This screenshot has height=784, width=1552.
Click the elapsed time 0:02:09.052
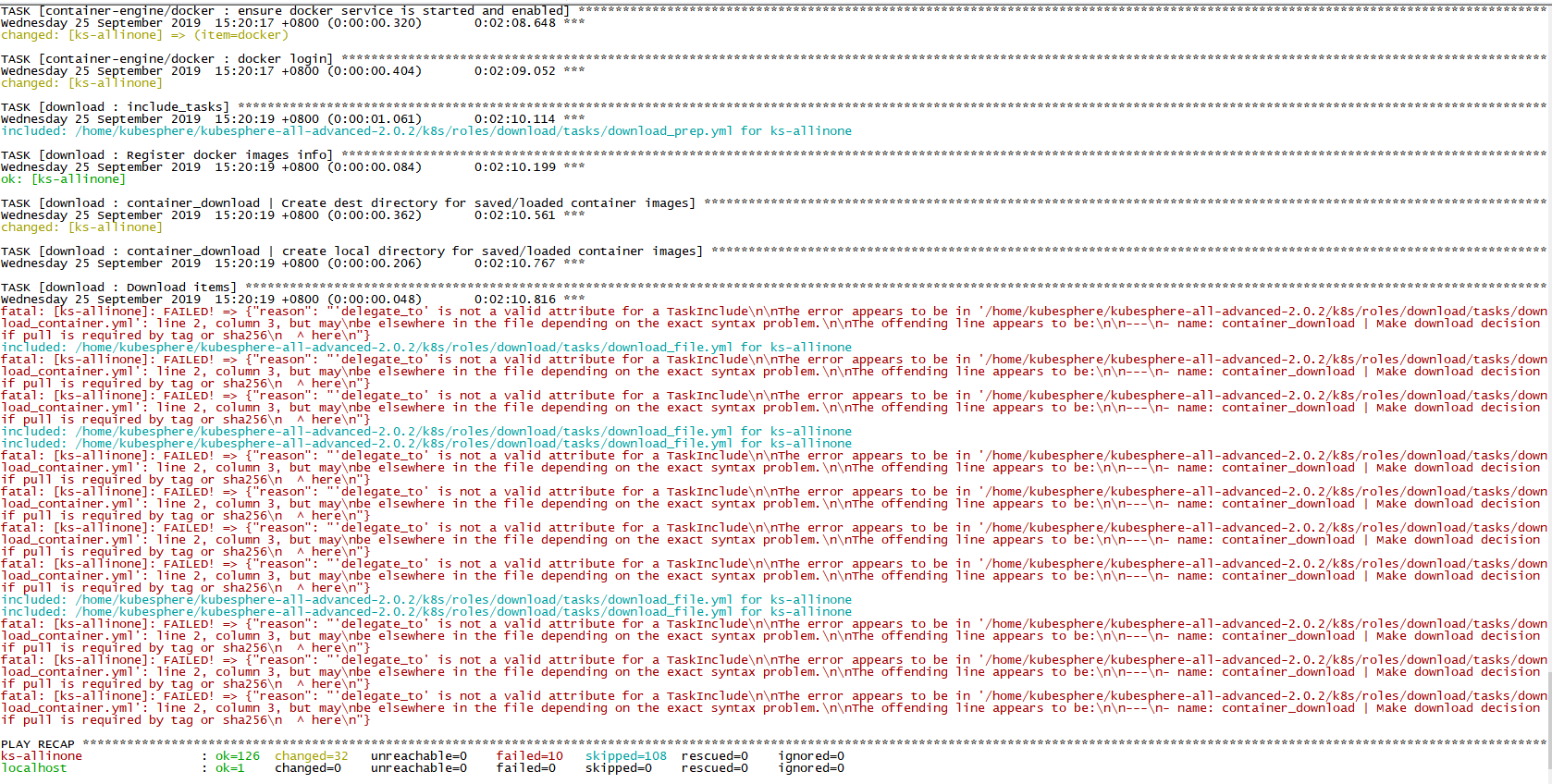tap(515, 71)
